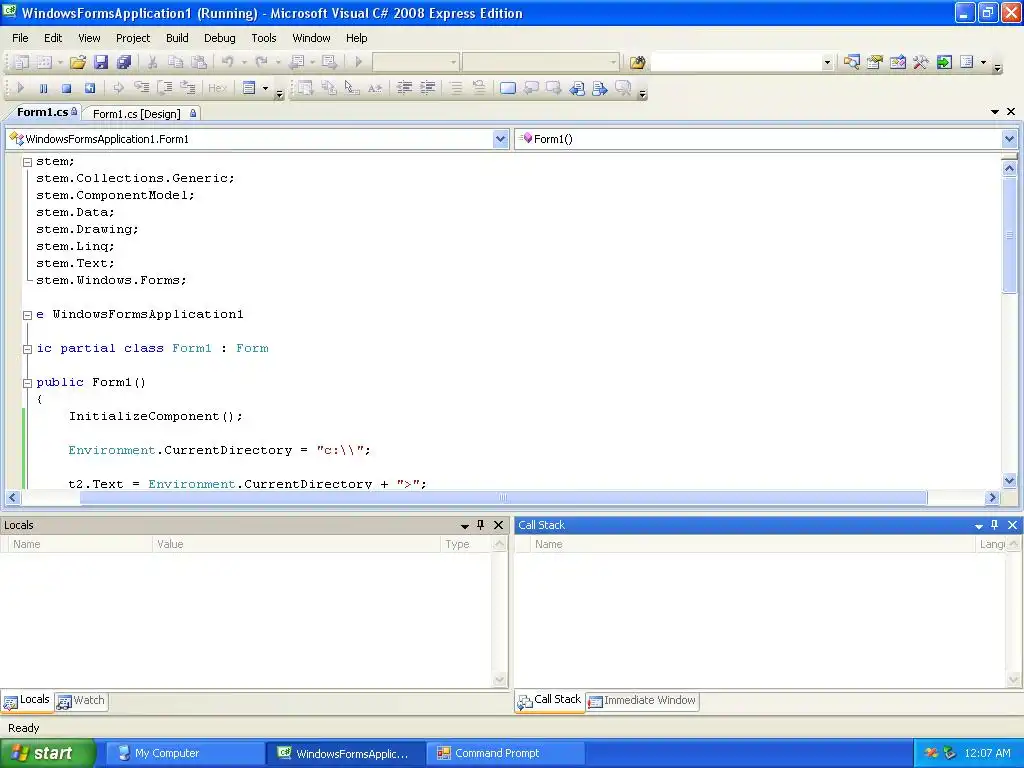
Task: Click the Show Next Statement arrow icon
Action: click(x=118, y=88)
